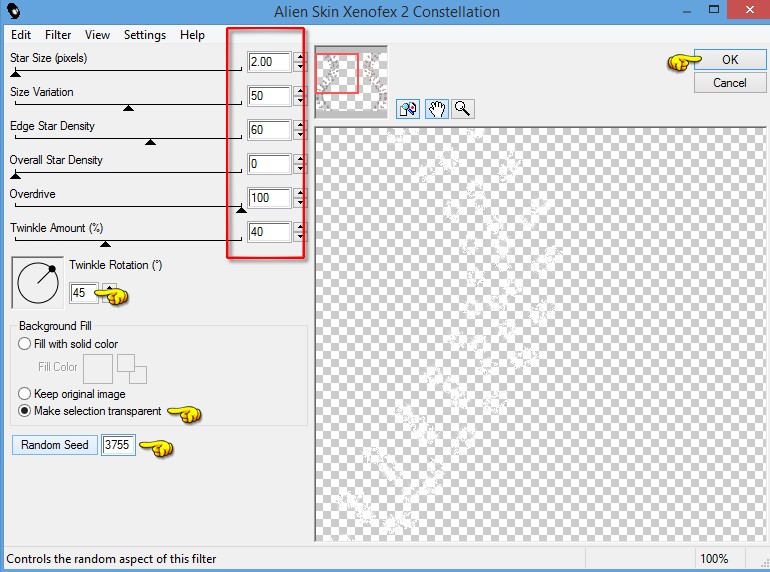Image resolution: width=770 pixels, height=572 pixels.
Task: Click the large star preview area
Action: tap(540, 334)
